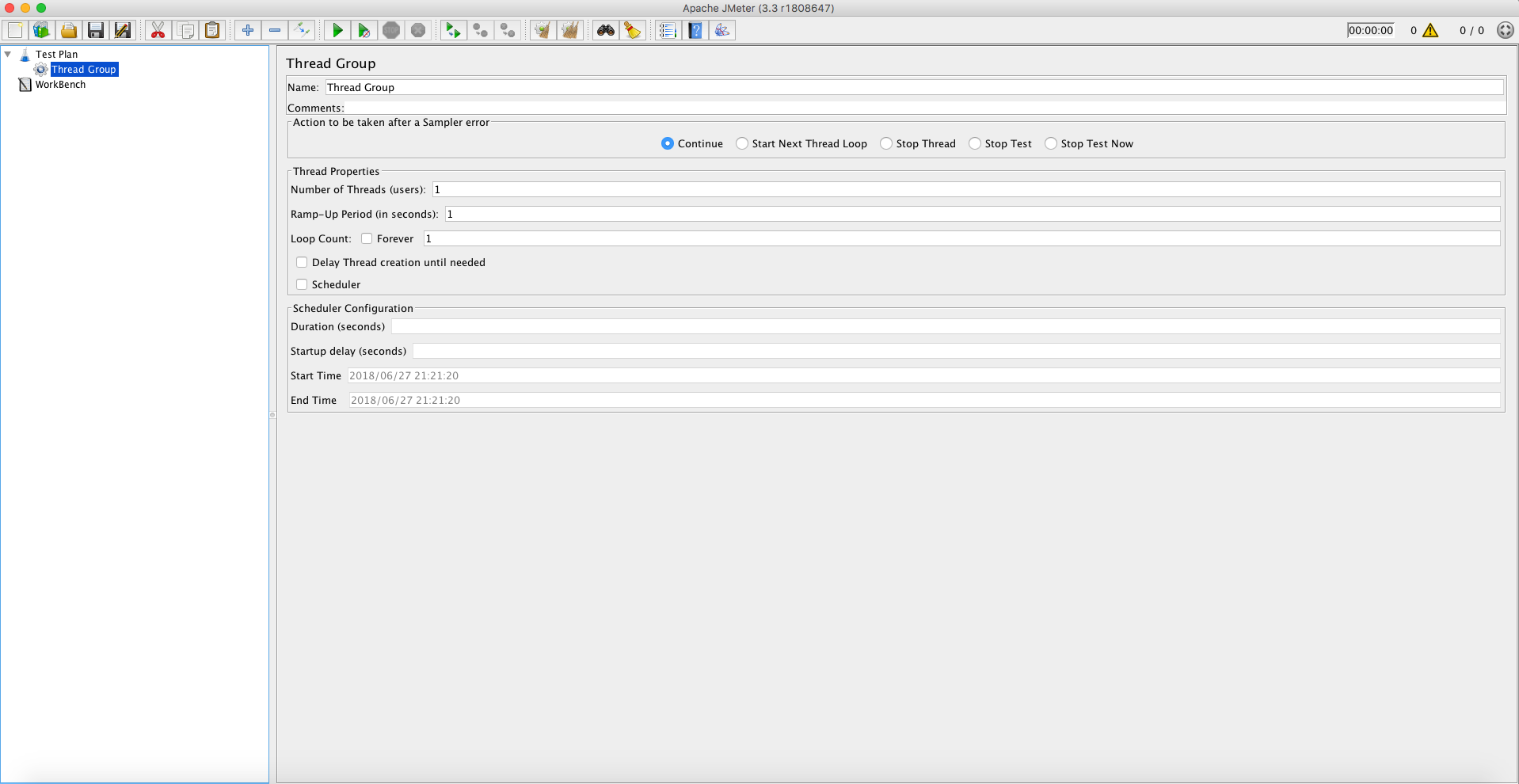1519x784 pixels.
Task: Create a new test plan
Action: 15,30
